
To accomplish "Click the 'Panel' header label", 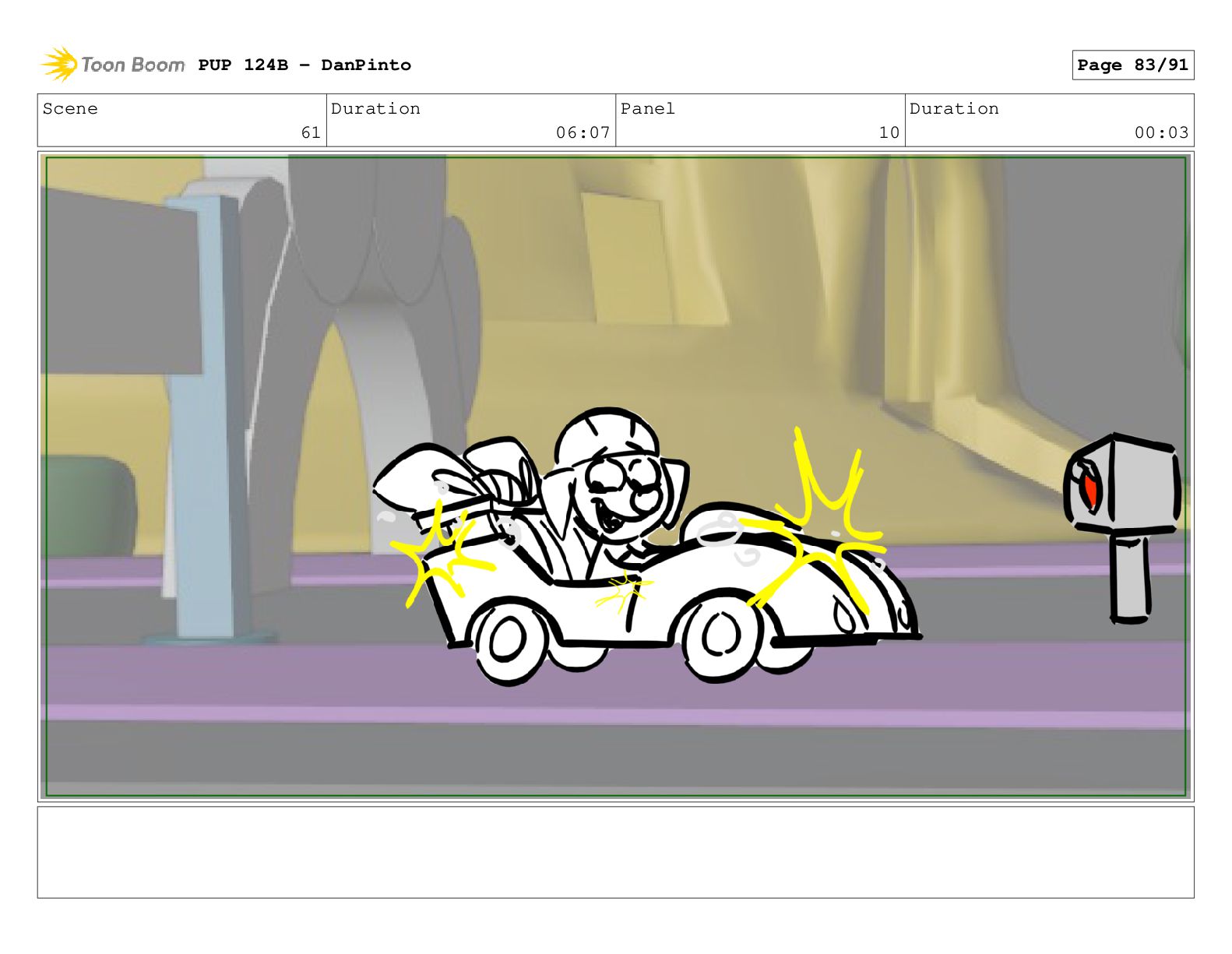I will pyautogui.click(x=647, y=108).
